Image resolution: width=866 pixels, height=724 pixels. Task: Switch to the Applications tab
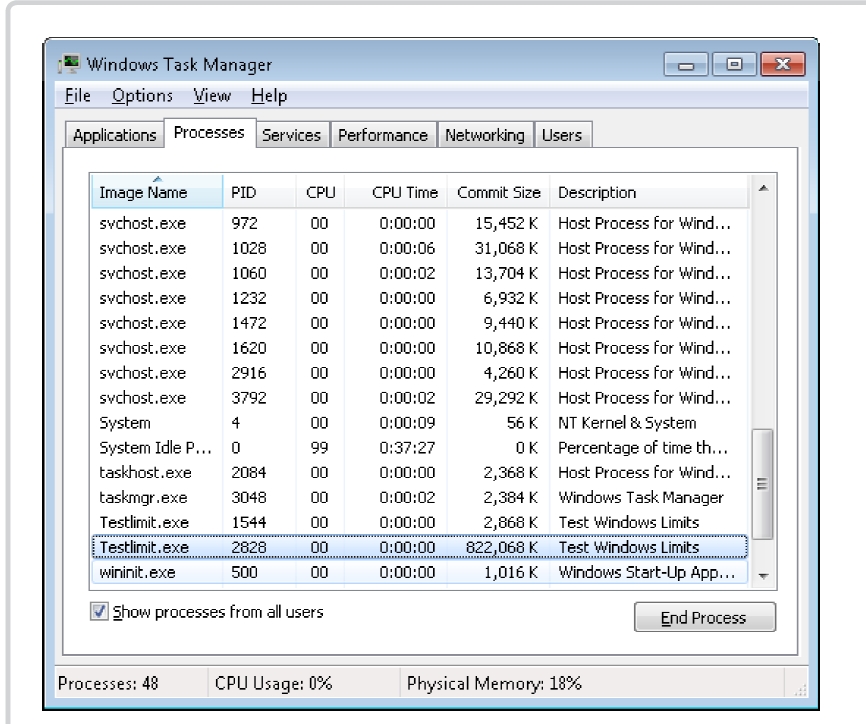(x=114, y=135)
